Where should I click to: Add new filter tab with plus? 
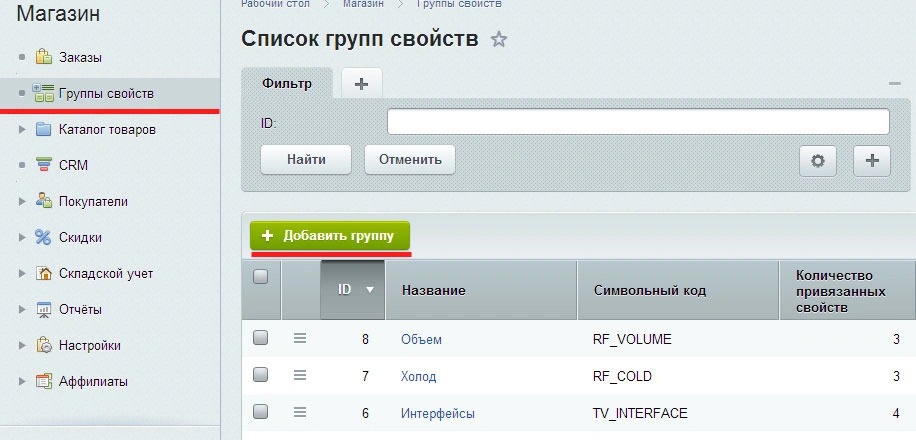[x=362, y=84]
